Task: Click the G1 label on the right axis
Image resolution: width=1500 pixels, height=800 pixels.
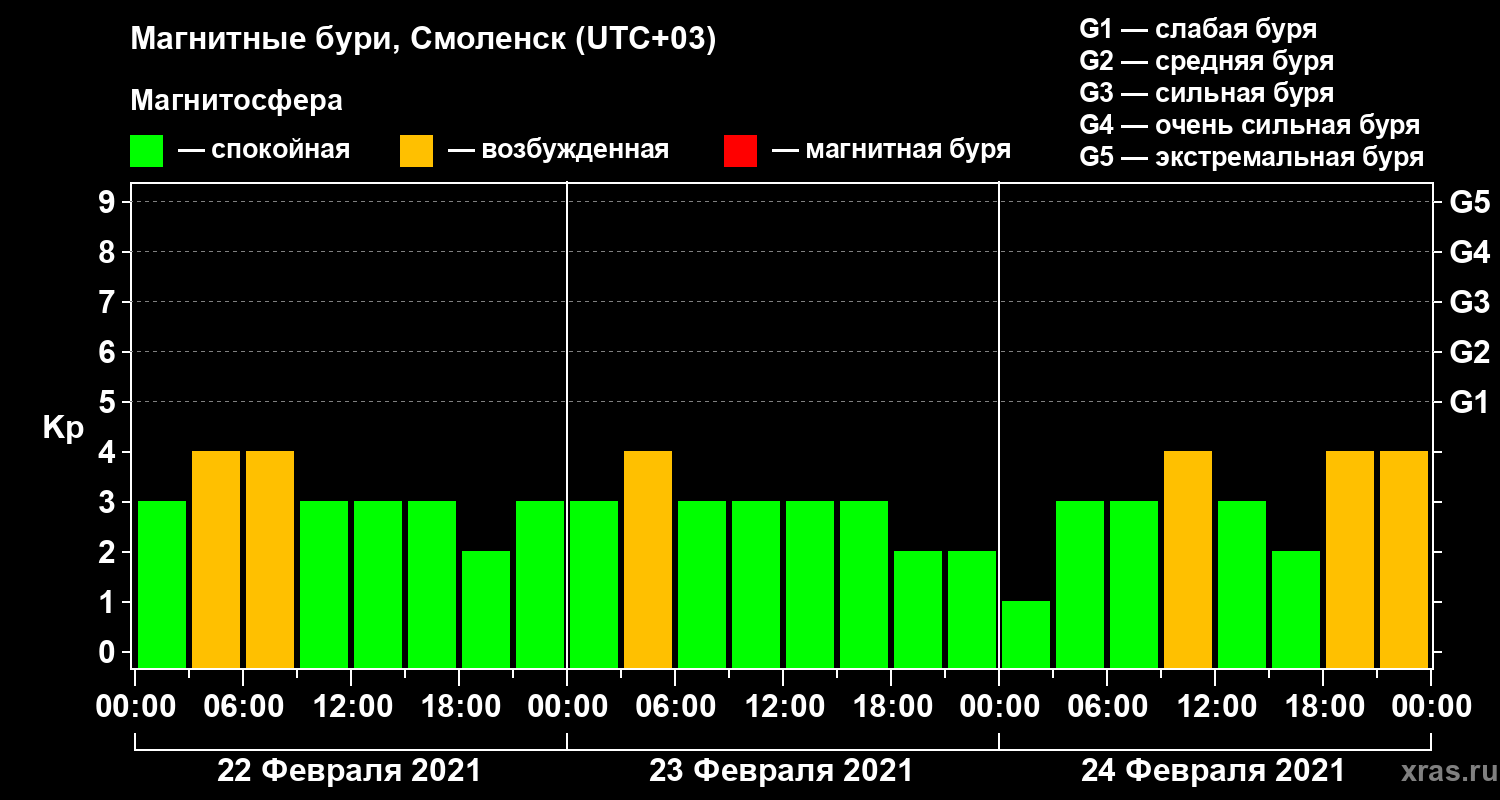Action: 1469,402
